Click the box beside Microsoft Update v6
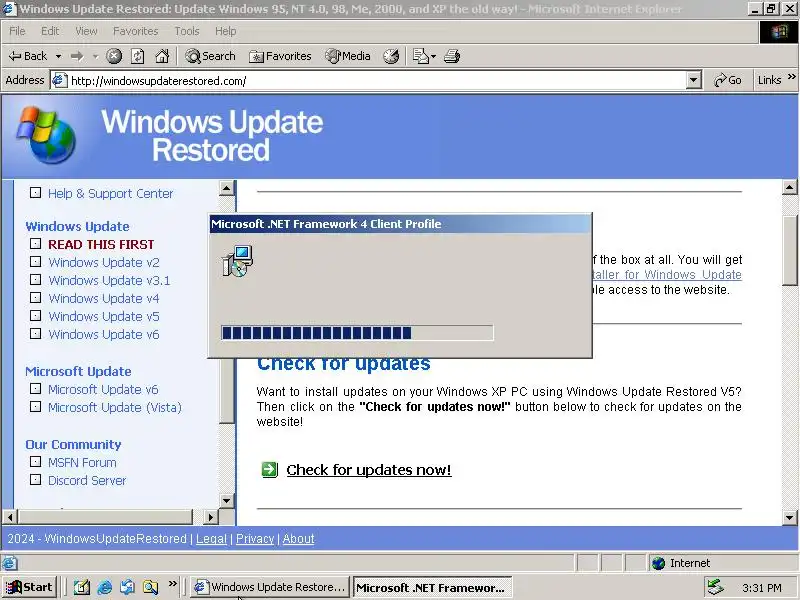The width and height of the screenshot is (800, 600). tap(35, 389)
